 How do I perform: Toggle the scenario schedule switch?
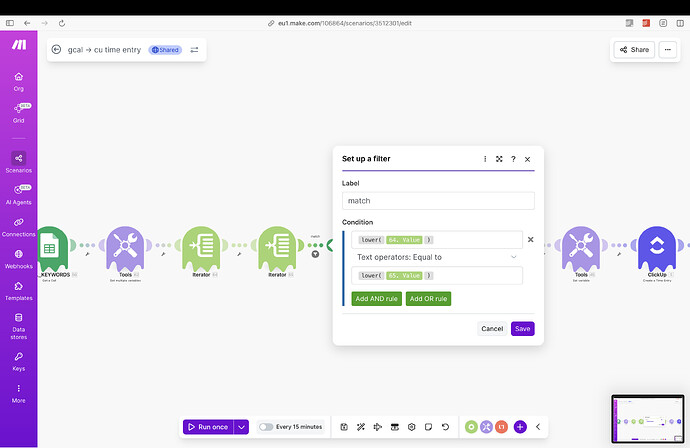click(x=266, y=427)
